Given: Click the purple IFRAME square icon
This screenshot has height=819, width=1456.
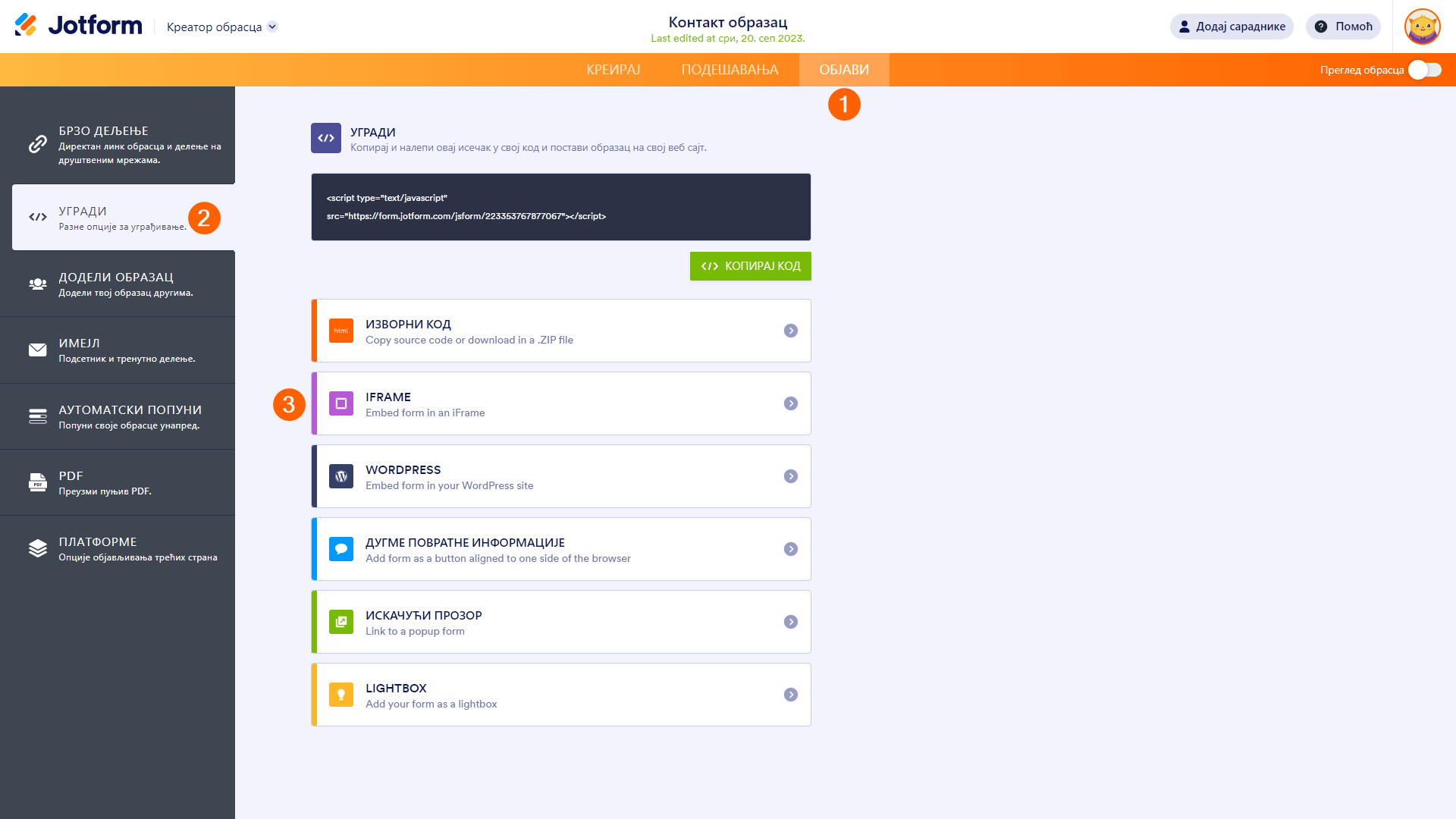Looking at the screenshot, I should pyautogui.click(x=341, y=403).
